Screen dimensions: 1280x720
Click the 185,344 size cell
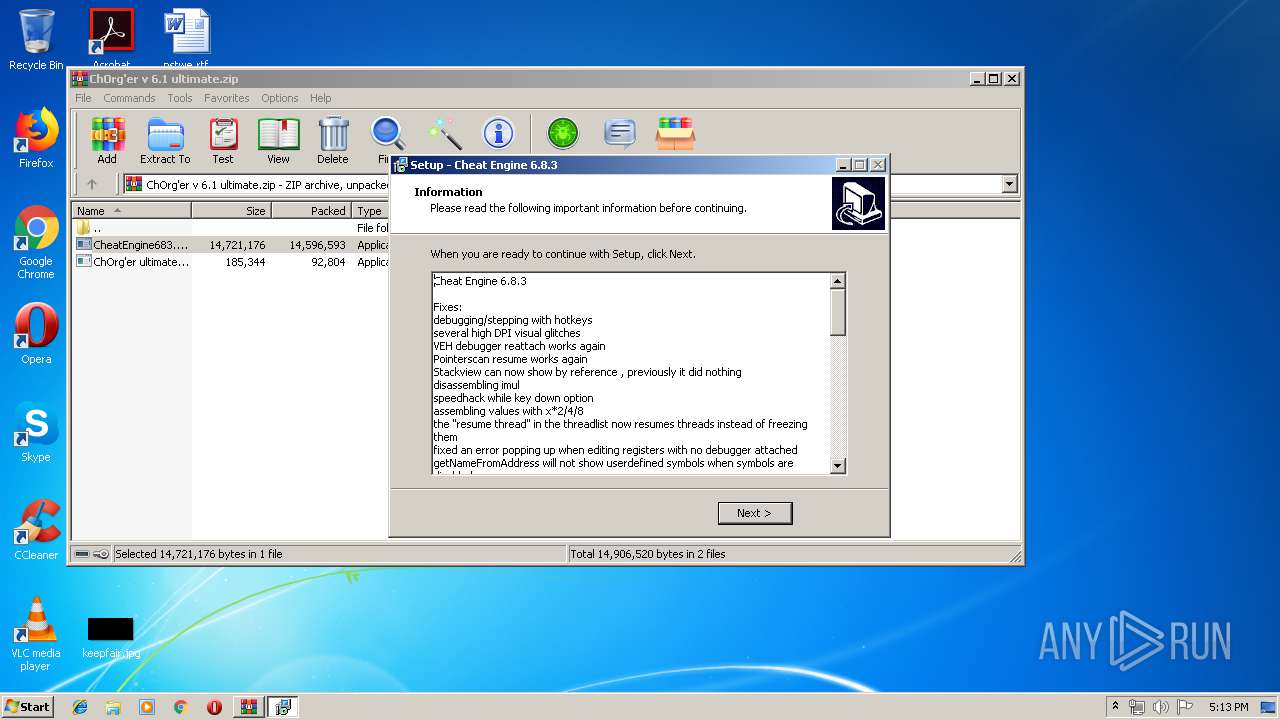pyautogui.click(x=244, y=262)
